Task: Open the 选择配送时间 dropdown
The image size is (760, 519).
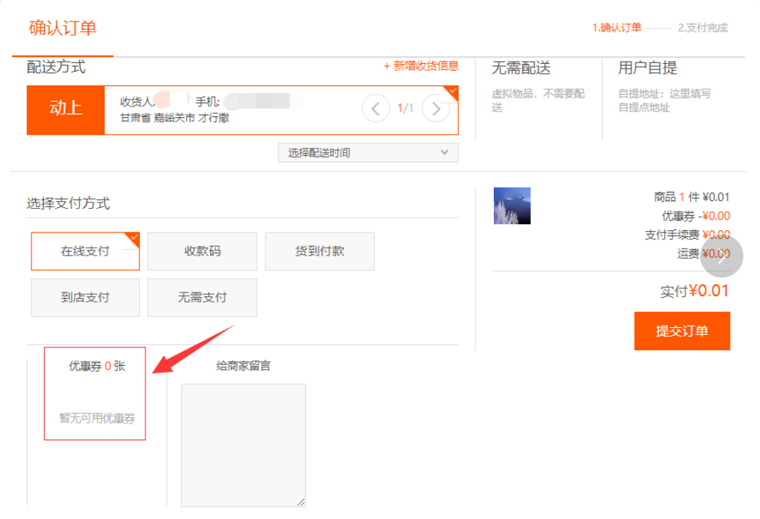Action: pos(367,153)
